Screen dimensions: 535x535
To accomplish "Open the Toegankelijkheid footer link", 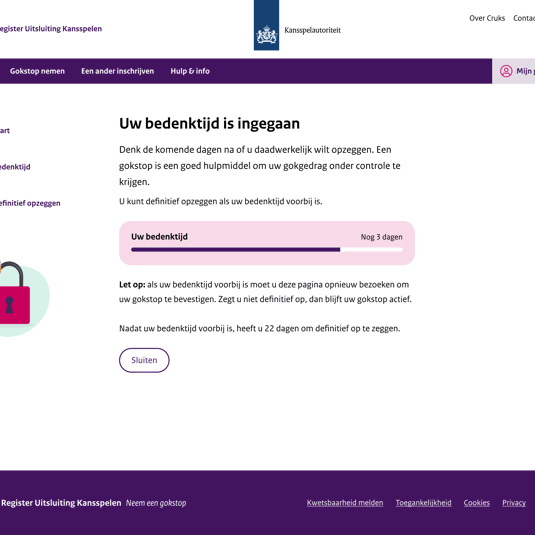I will coord(423,503).
